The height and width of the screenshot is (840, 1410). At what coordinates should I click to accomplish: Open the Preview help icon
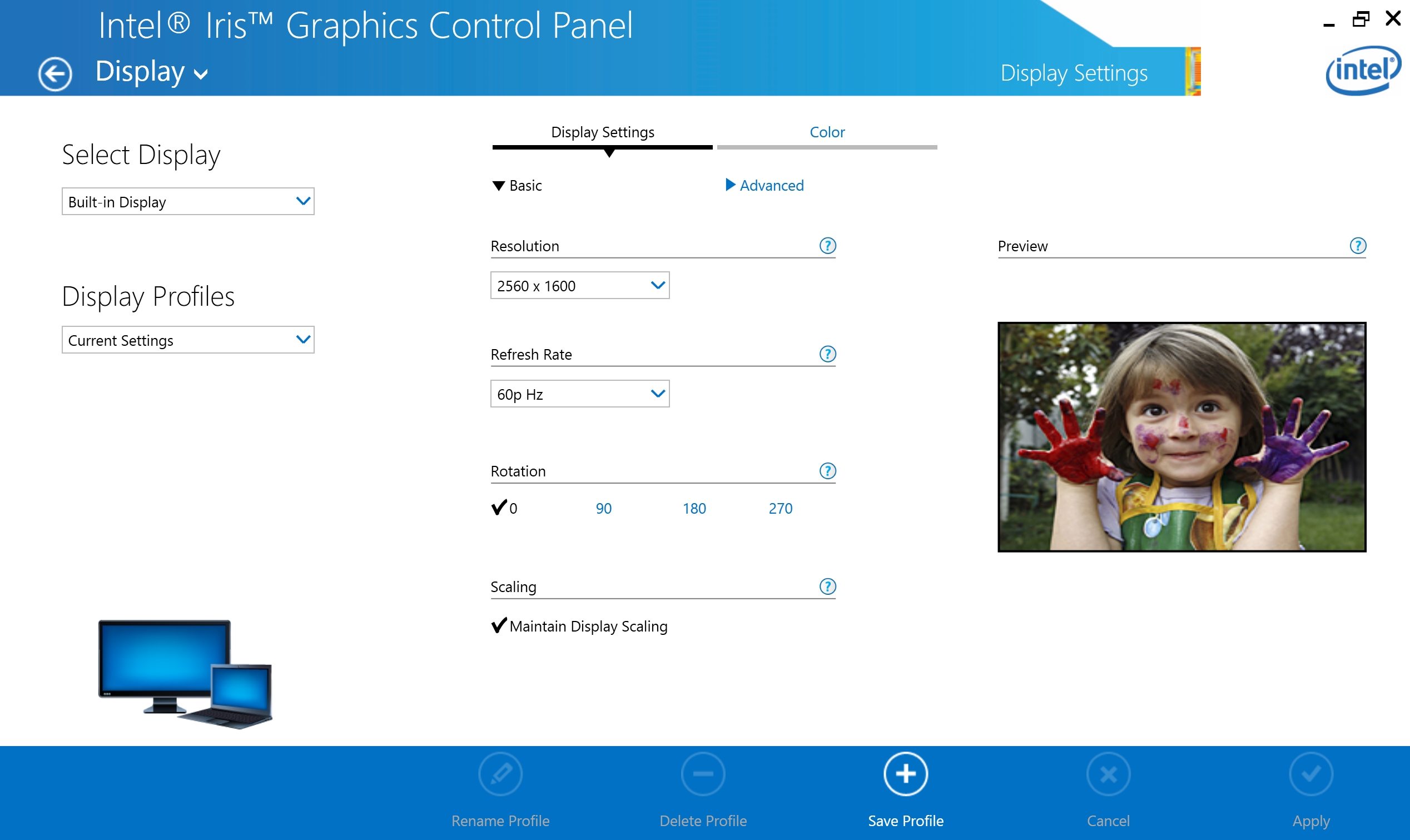coord(1357,246)
